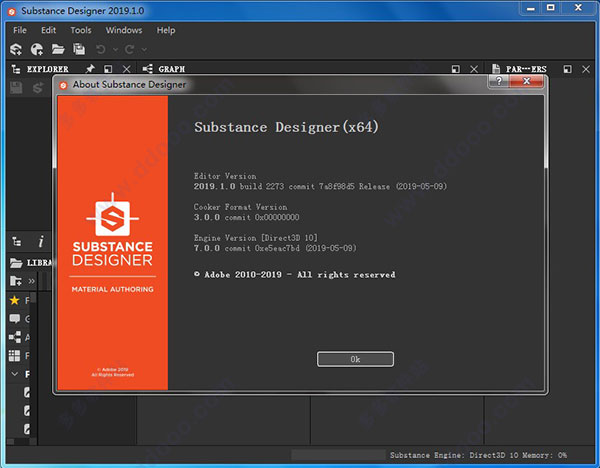Click the Library panel folder icon
Viewport: 600px width, 468px height.
(x=16, y=263)
